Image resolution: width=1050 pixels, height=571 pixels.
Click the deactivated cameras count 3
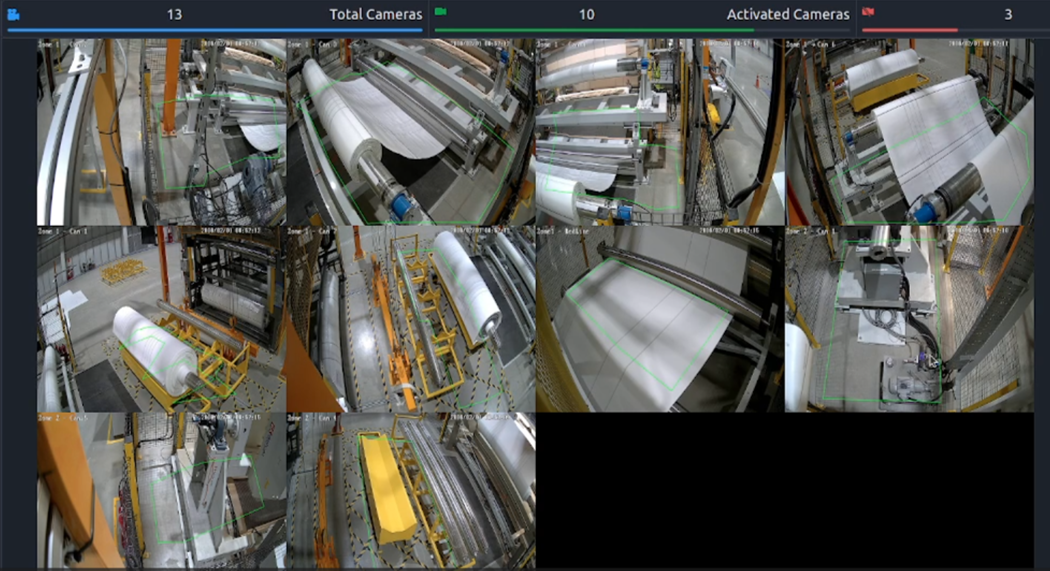1008,14
